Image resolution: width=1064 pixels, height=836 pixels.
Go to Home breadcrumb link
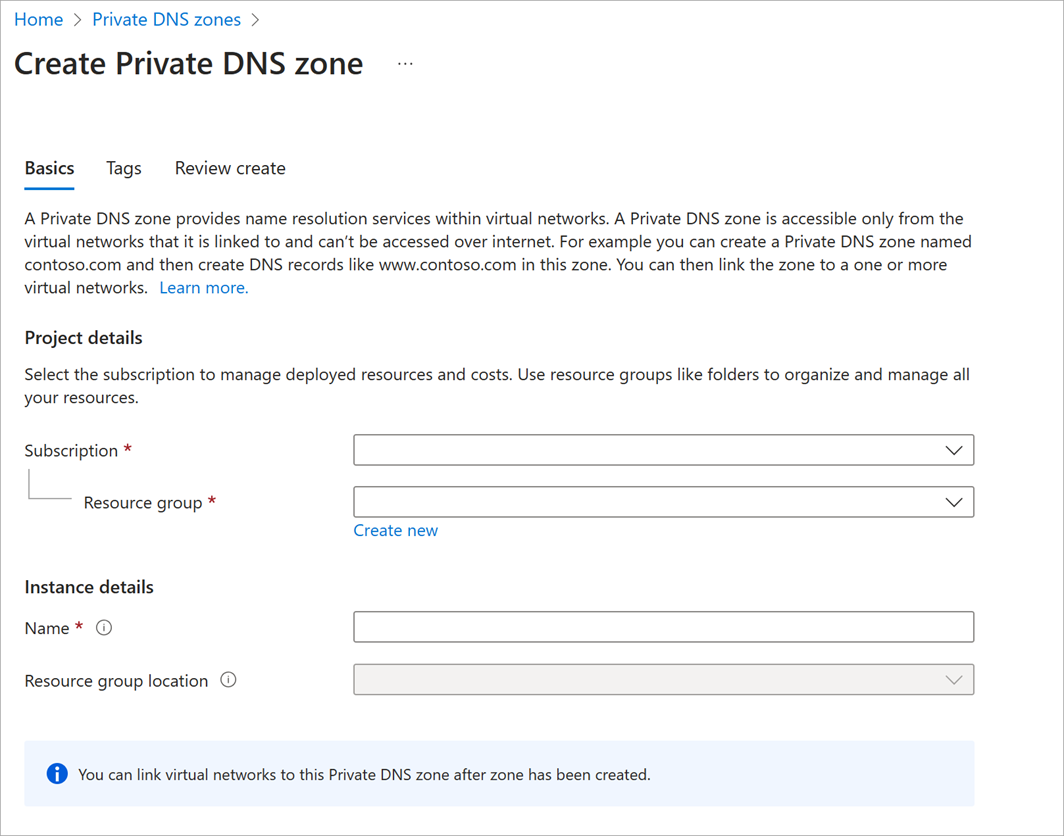pos(39,20)
